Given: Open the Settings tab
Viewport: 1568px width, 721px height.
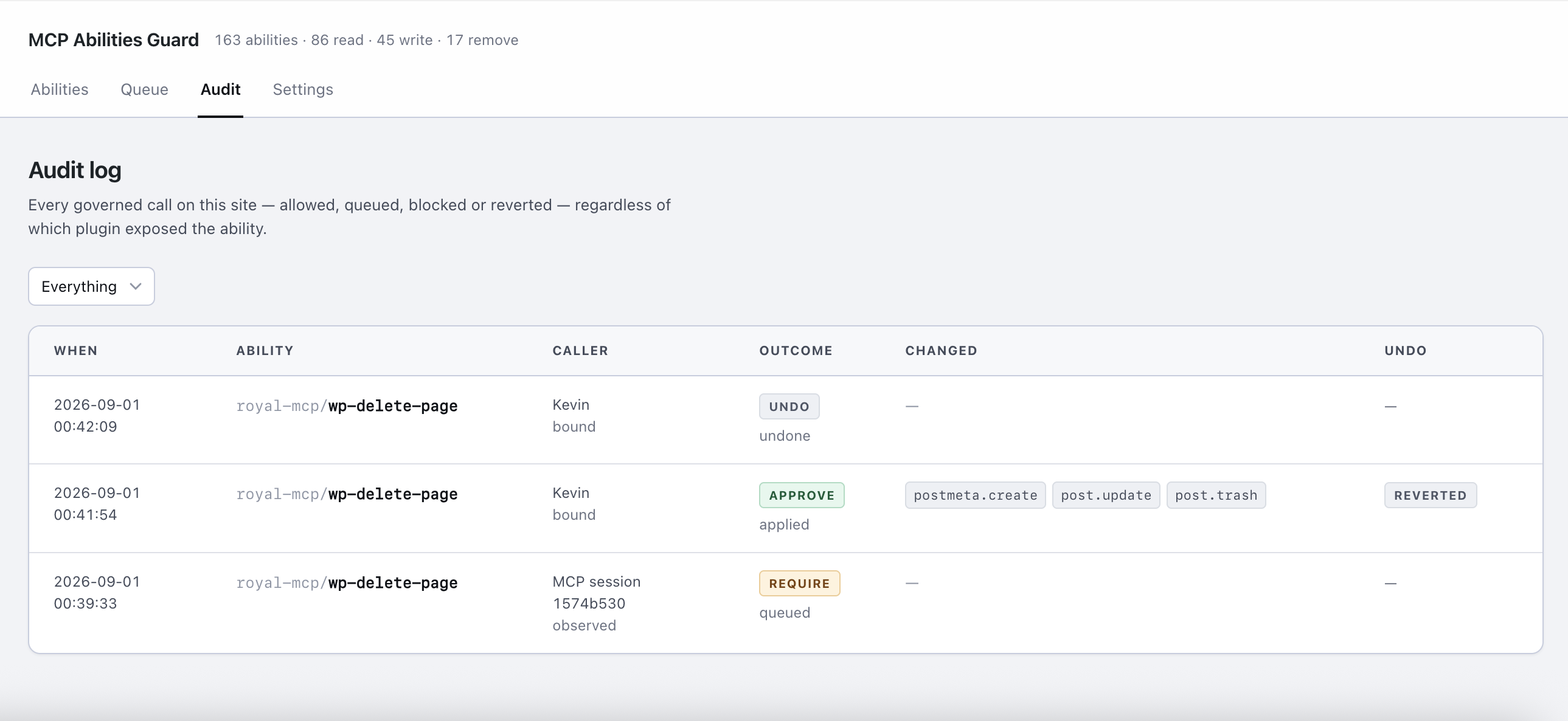Looking at the screenshot, I should pos(302,89).
